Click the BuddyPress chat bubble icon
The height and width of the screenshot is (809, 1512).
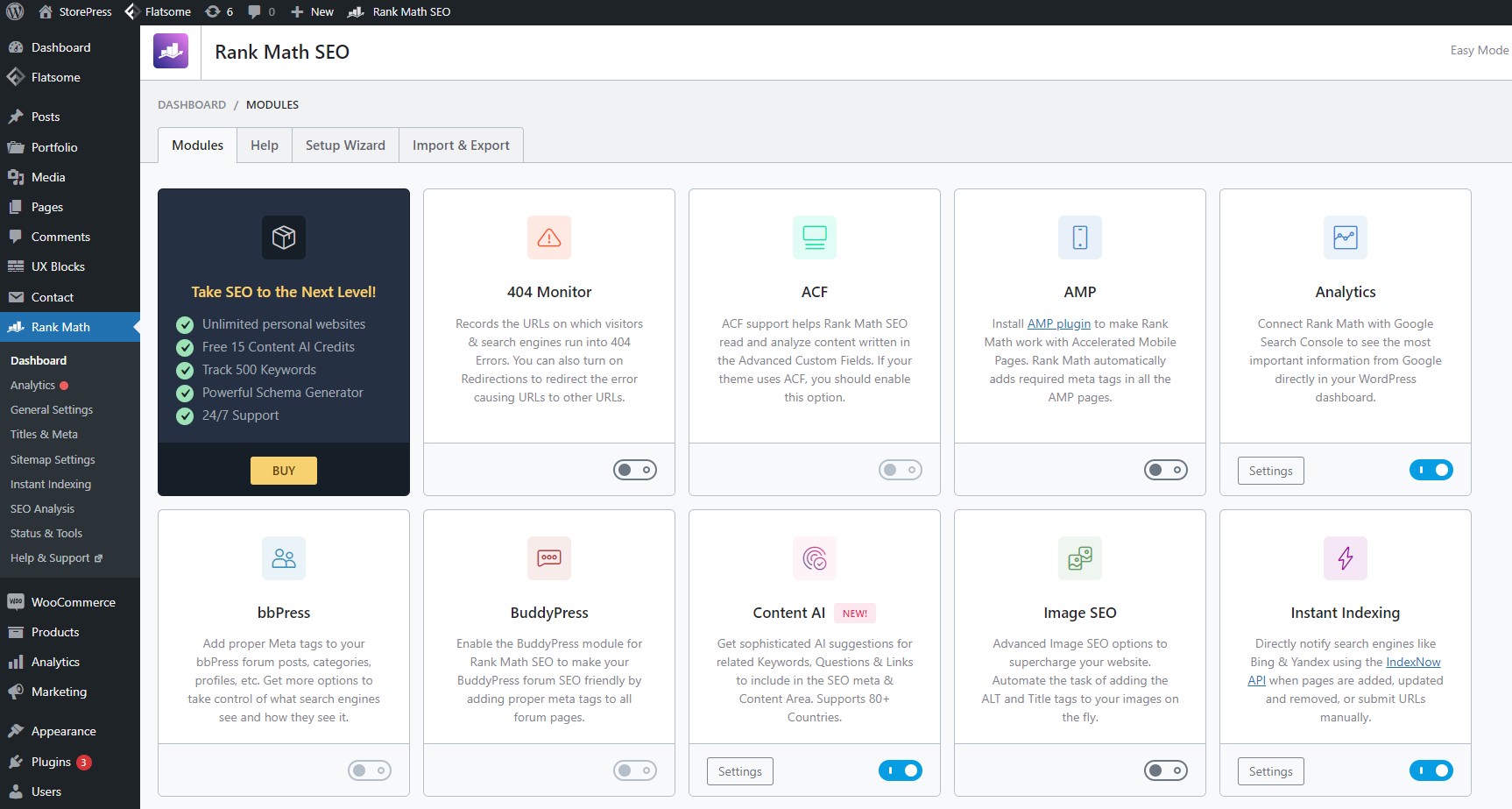click(549, 558)
